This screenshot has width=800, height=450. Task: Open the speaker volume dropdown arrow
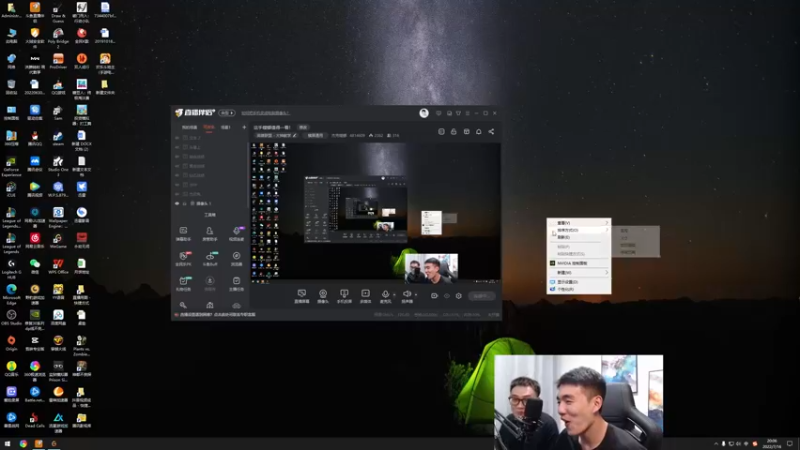coord(416,294)
